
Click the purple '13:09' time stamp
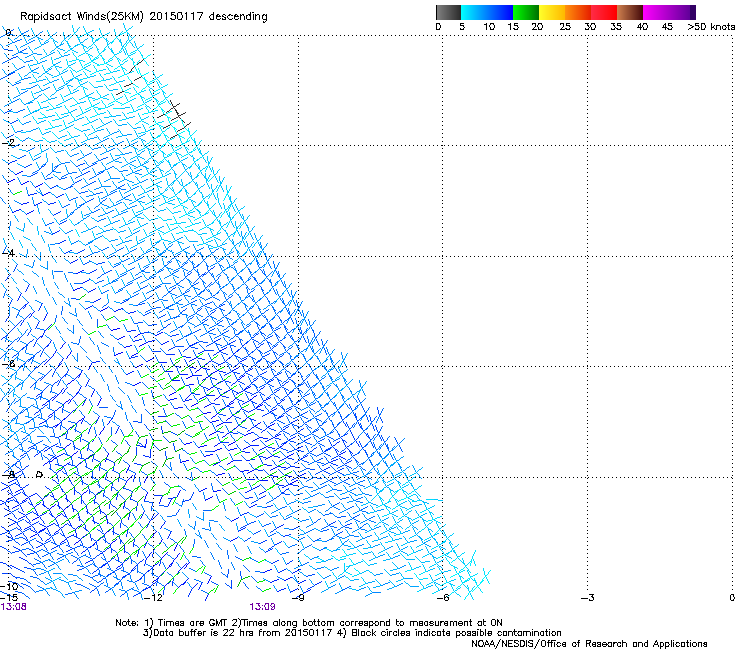pyautogui.click(x=262, y=607)
